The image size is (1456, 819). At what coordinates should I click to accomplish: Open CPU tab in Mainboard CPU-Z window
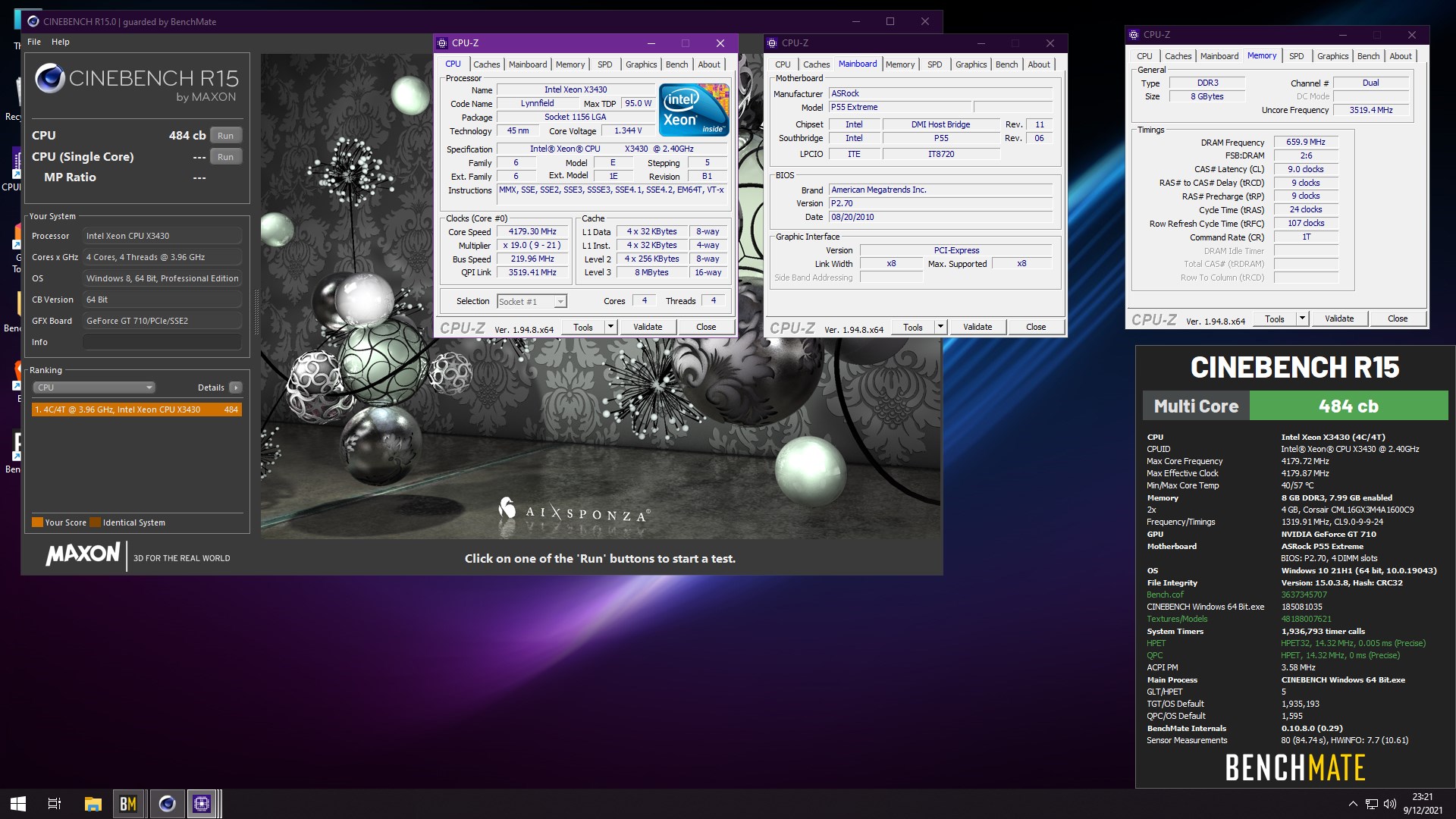pyautogui.click(x=783, y=64)
